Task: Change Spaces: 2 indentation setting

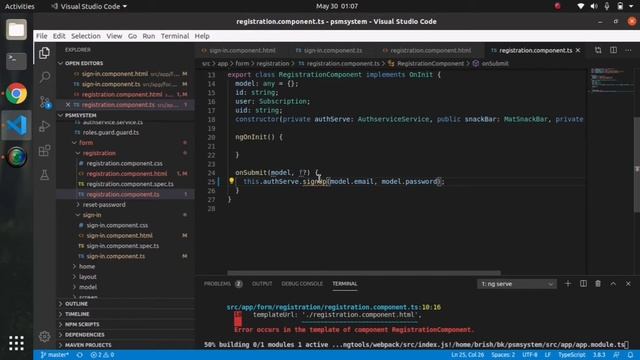Action: tap(503, 355)
